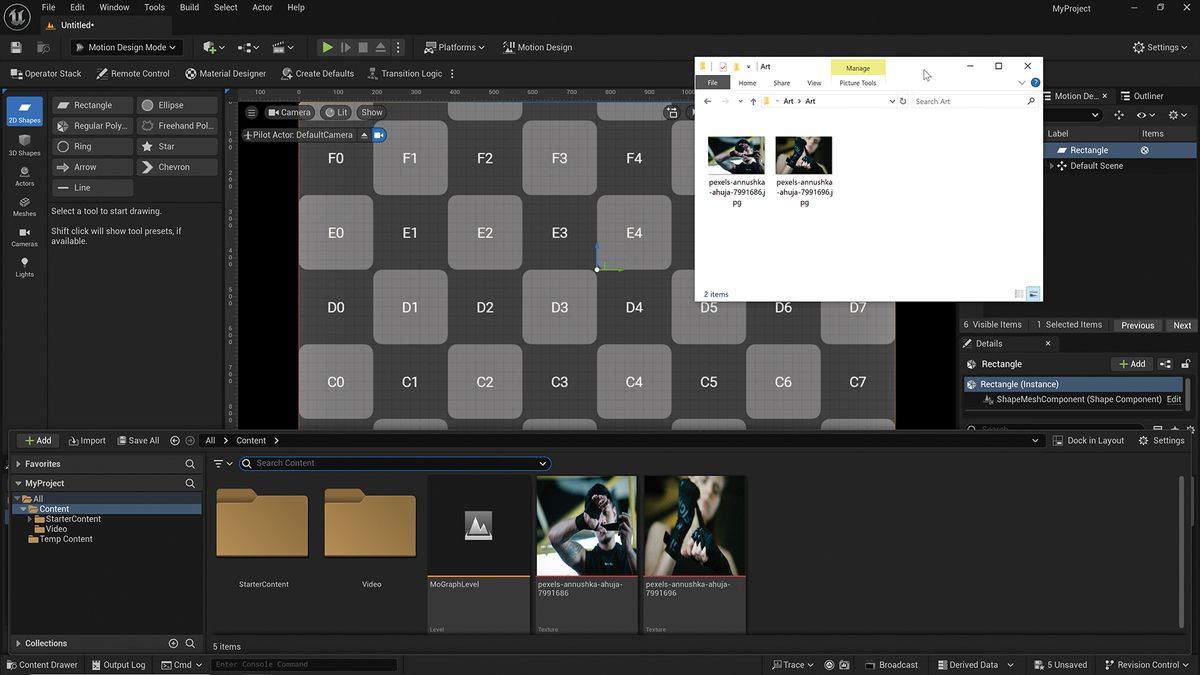Open the Platforms dropdown
Image resolution: width=1200 pixels, height=675 pixels.
(453, 47)
